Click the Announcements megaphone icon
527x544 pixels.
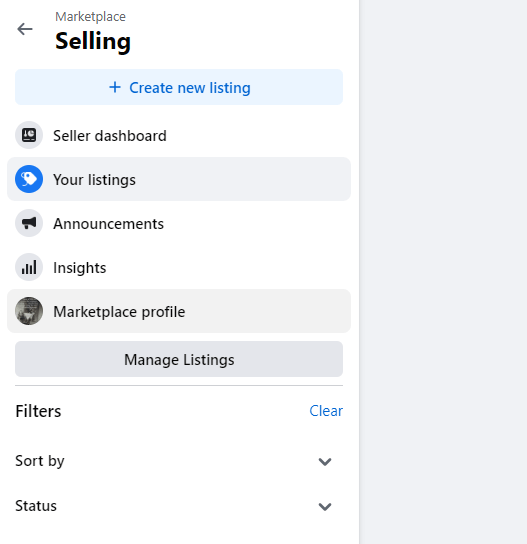29,223
